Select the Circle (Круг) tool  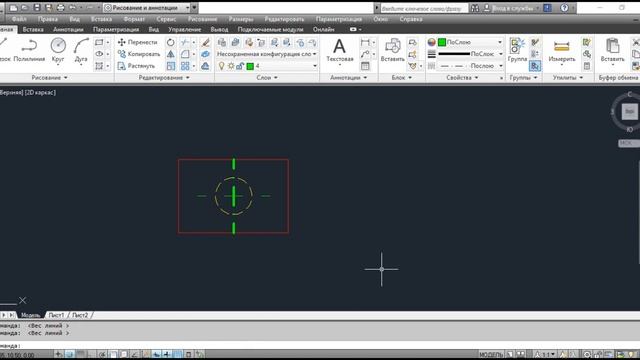(x=58, y=51)
